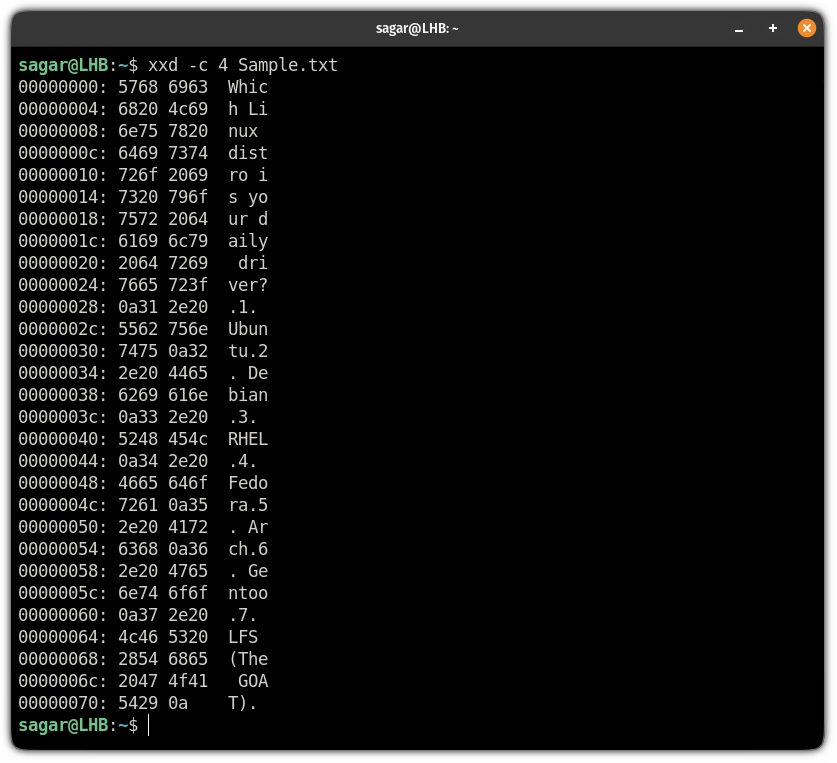The width and height of the screenshot is (837, 763).
Task: Click the typed command xxd -c 4 Sample.txt
Action: [243, 65]
